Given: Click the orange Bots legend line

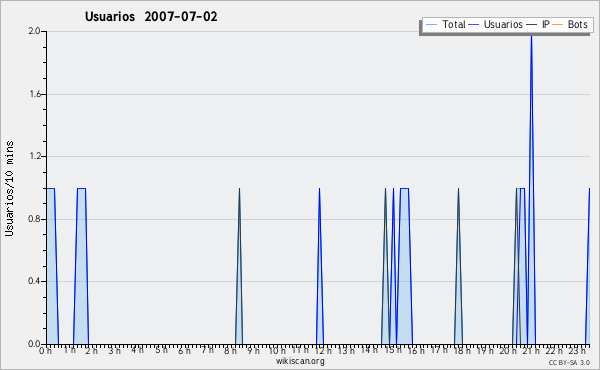Looking at the screenshot, I should [x=558, y=25].
